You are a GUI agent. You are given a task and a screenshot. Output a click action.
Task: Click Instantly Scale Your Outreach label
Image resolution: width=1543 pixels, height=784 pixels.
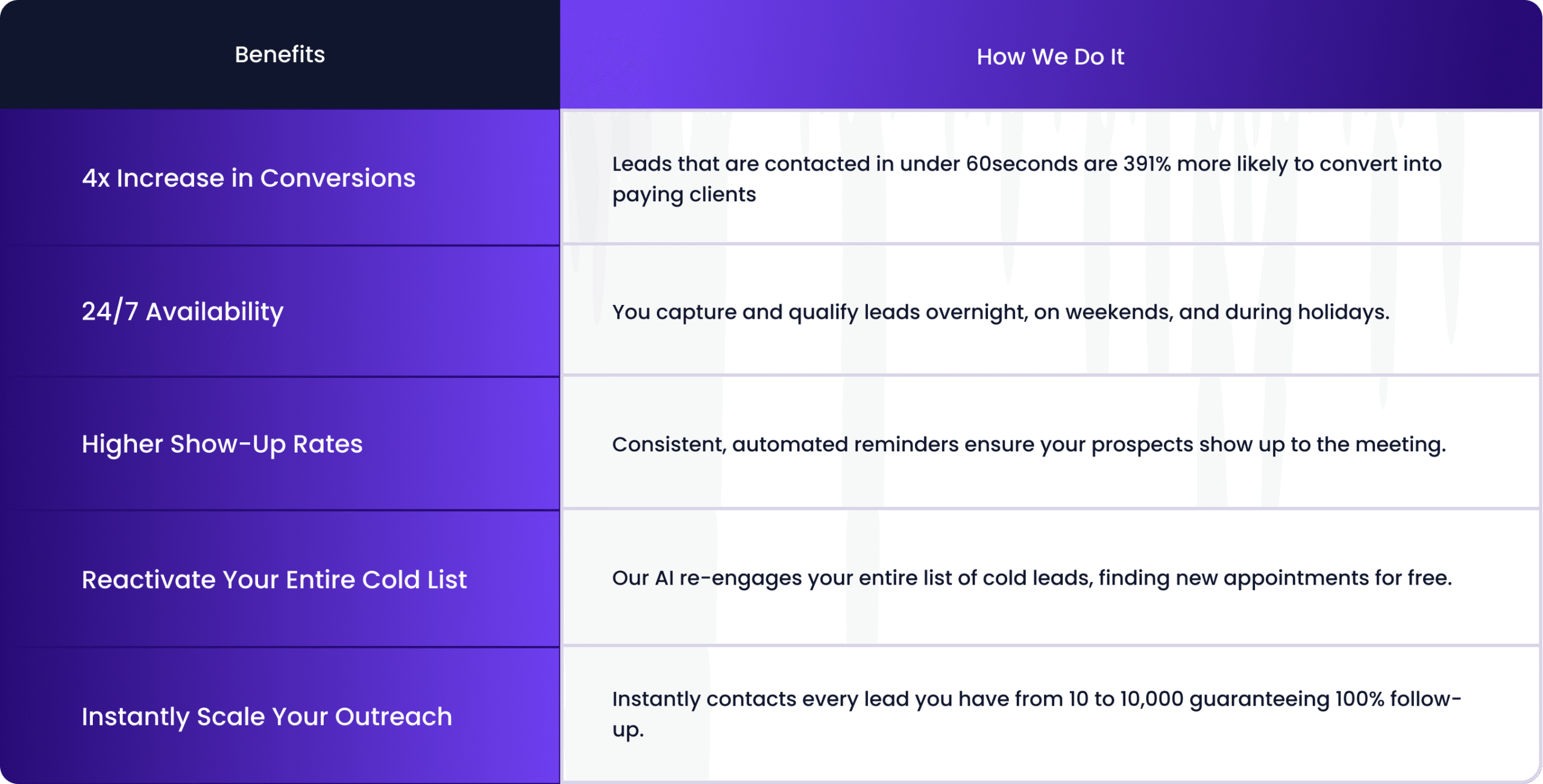coord(266,717)
